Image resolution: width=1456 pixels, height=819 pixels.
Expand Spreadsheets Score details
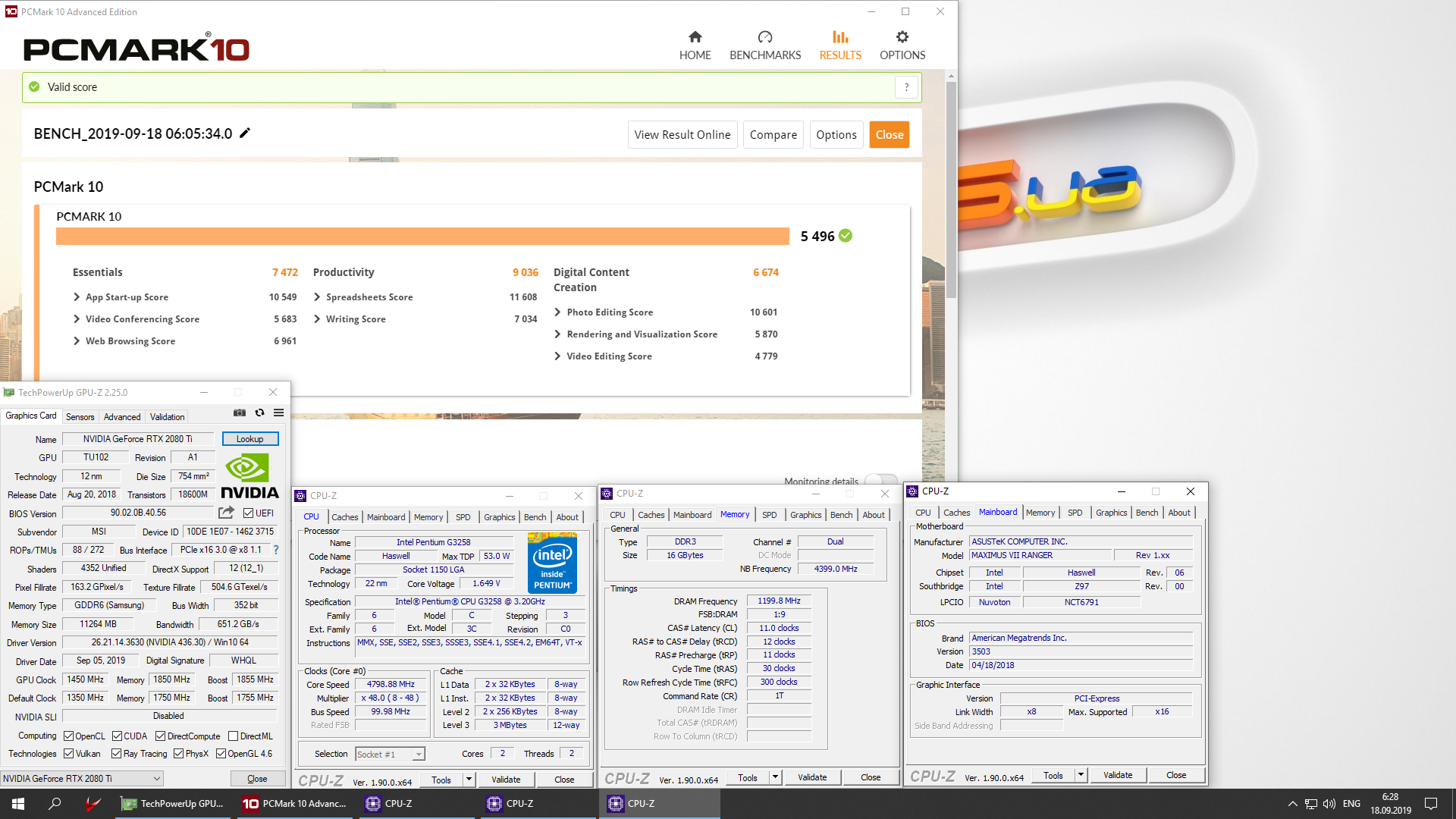(317, 297)
